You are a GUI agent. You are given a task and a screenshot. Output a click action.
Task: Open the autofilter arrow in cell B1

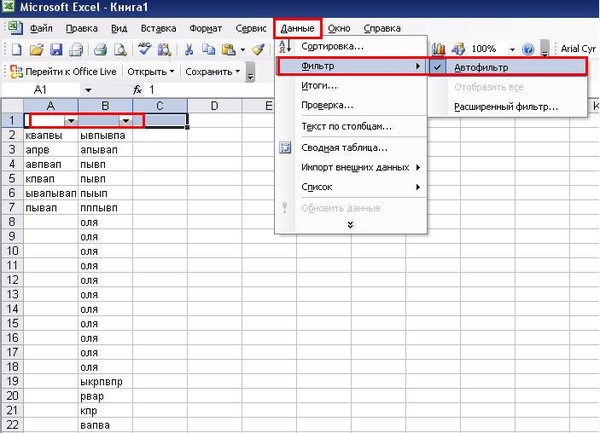(126, 121)
